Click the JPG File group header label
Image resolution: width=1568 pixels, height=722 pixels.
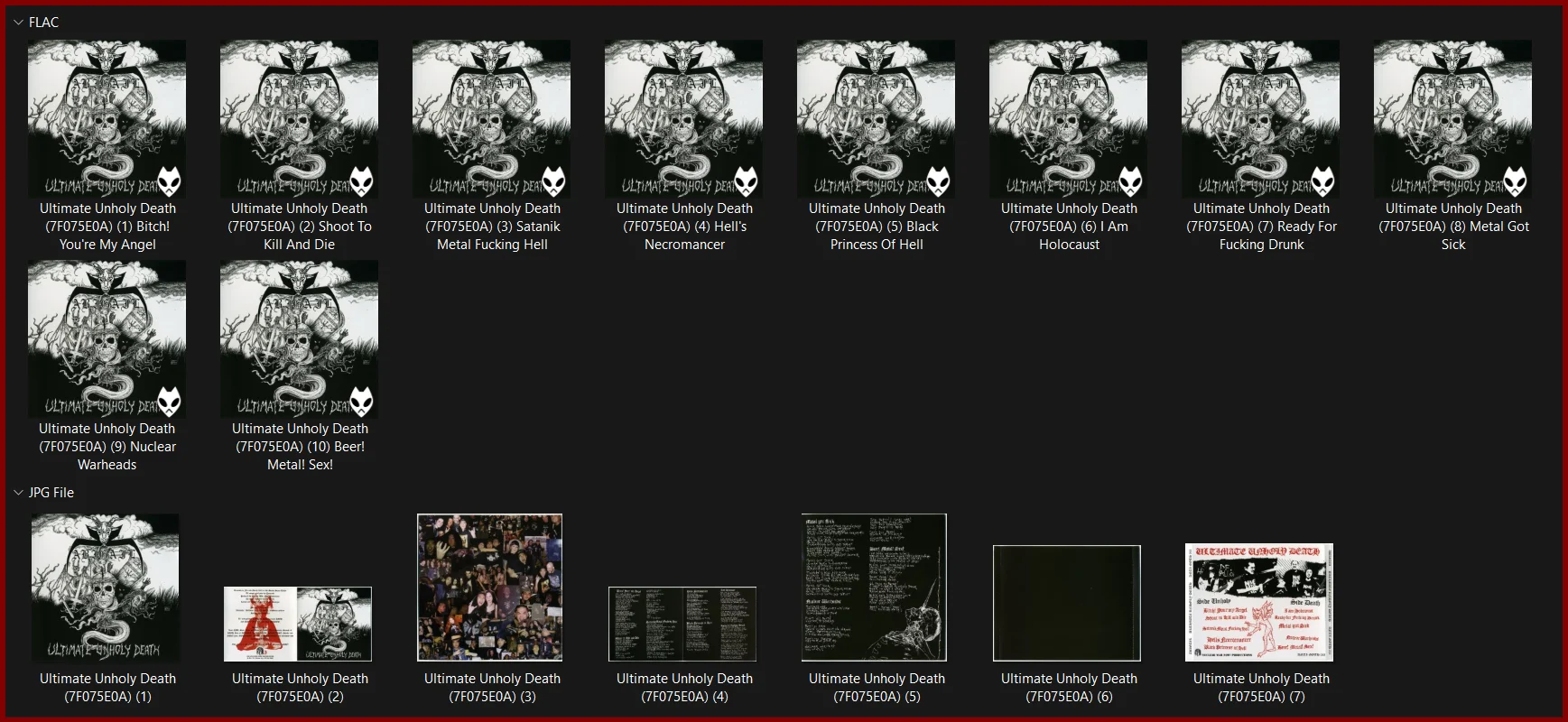point(51,493)
